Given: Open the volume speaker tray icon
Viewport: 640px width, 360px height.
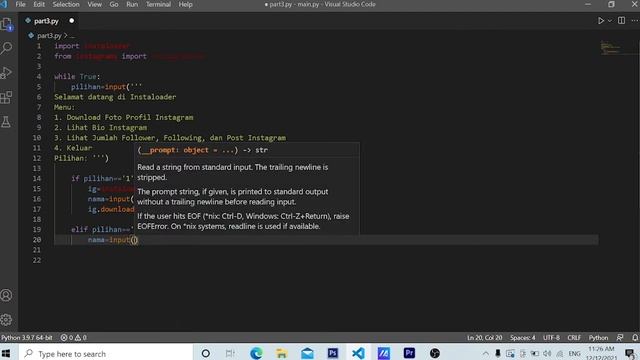Looking at the screenshot, I should [x=547, y=353].
